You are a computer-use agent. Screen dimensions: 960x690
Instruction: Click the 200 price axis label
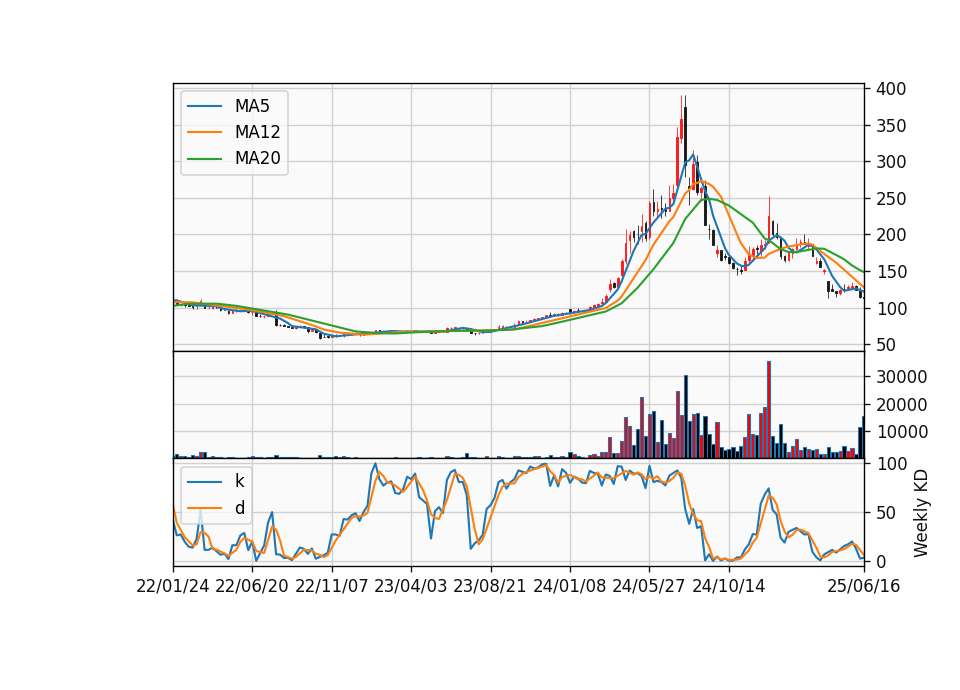[891, 235]
